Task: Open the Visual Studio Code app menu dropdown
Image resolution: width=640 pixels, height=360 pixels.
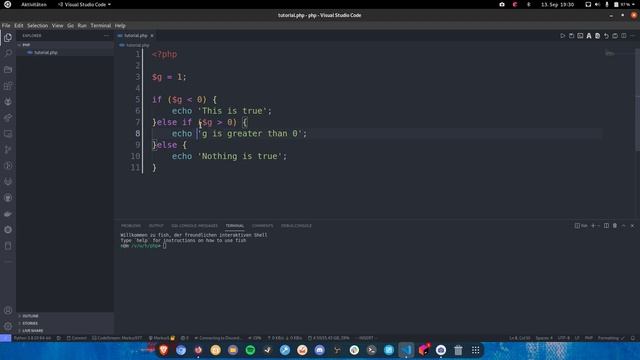Action: click(84, 4)
